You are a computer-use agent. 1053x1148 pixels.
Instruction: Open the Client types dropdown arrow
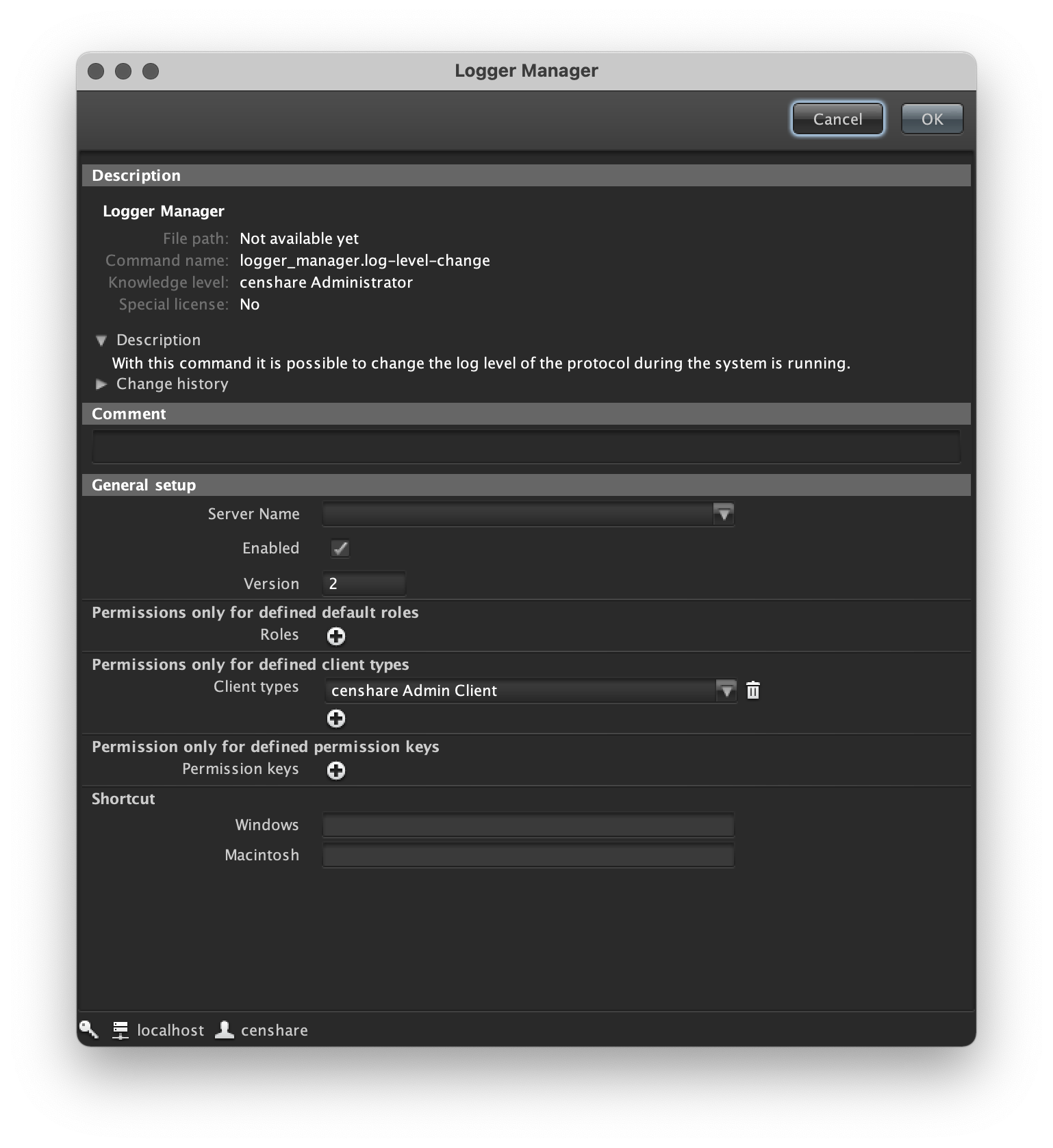click(725, 690)
